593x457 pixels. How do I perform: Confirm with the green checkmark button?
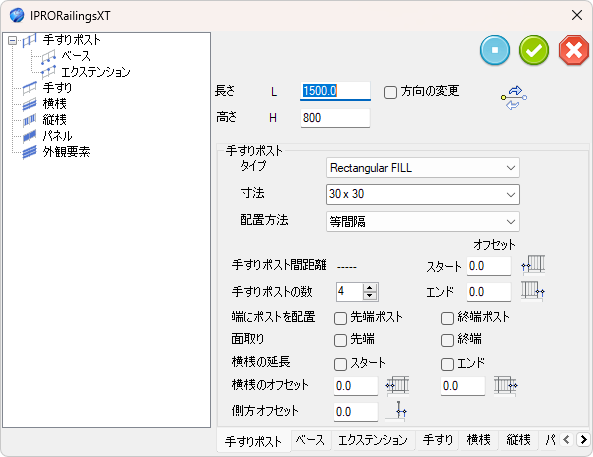point(534,50)
